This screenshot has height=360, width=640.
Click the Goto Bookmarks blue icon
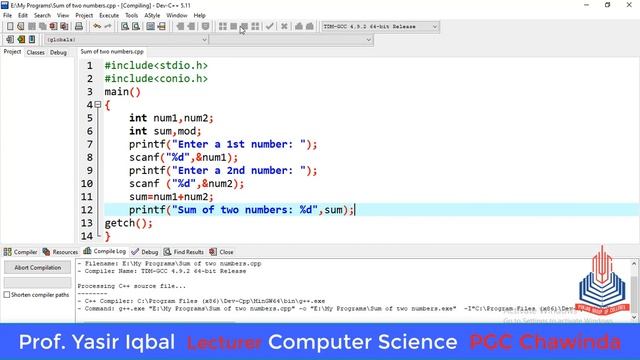click(x=32, y=40)
